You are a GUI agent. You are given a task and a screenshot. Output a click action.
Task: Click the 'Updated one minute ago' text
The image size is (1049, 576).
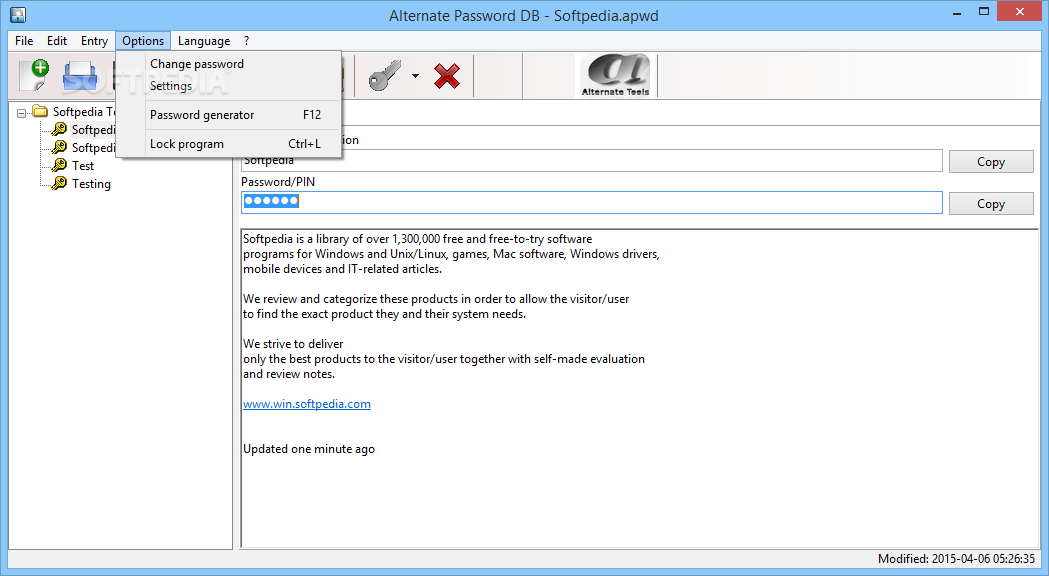[308, 449]
